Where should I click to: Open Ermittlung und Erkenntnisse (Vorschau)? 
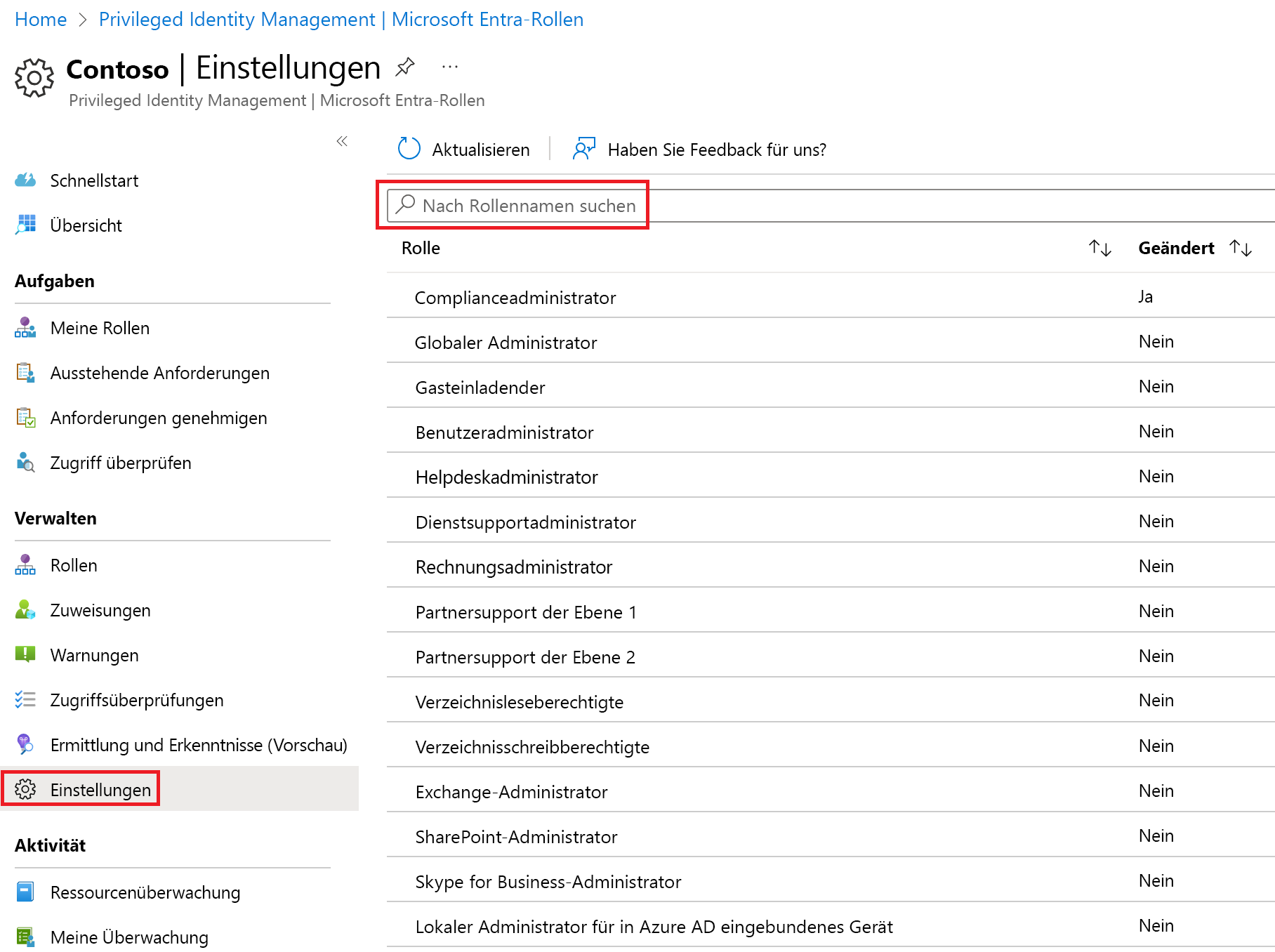199,745
